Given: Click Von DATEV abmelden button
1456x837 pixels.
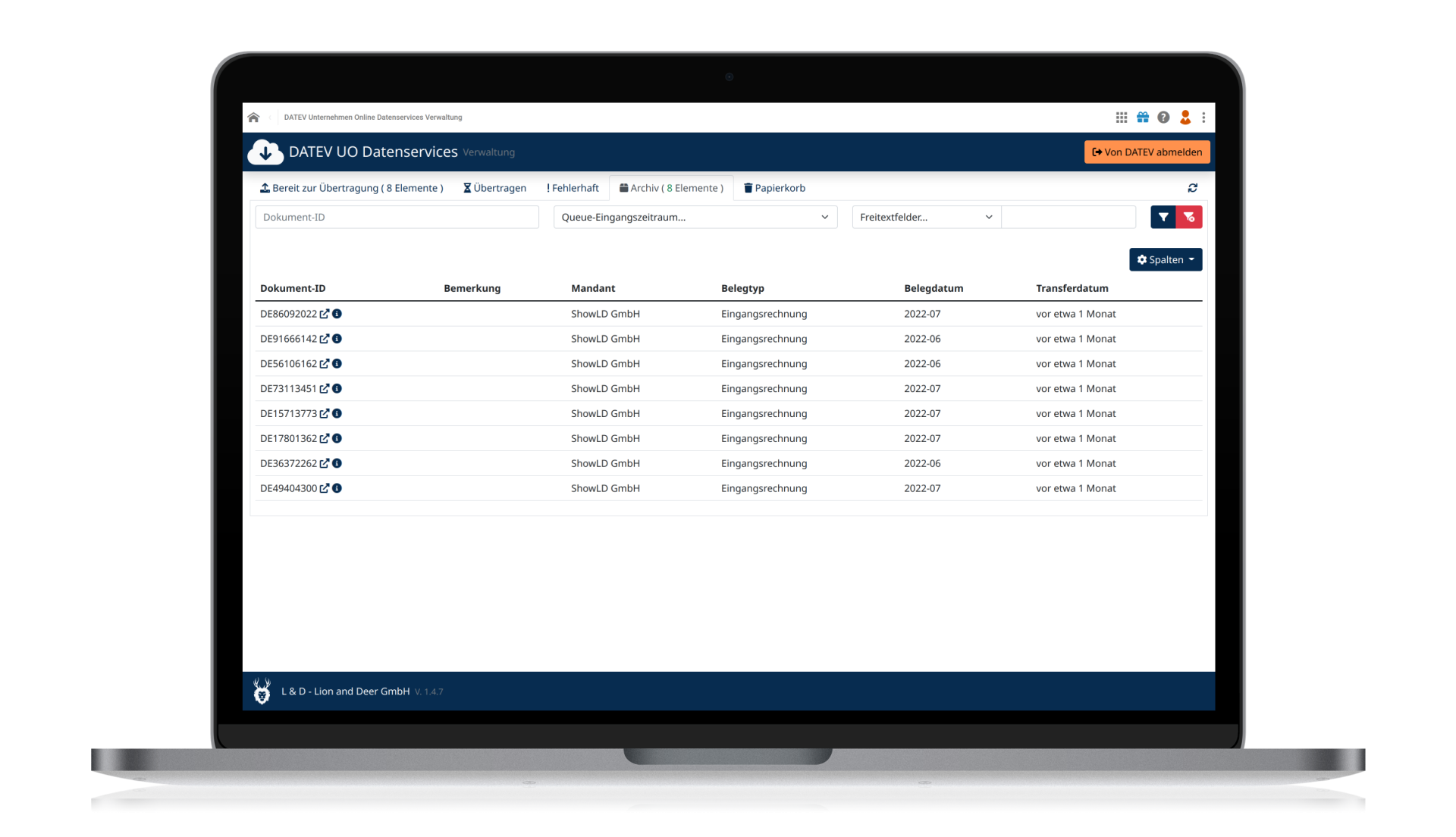Looking at the screenshot, I should pos(1147,152).
